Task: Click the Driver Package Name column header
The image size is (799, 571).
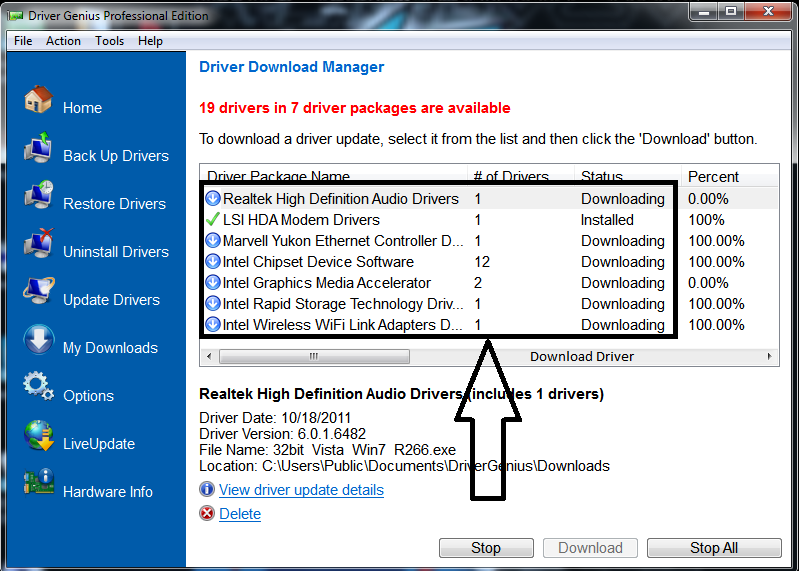Action: [334, 176]
